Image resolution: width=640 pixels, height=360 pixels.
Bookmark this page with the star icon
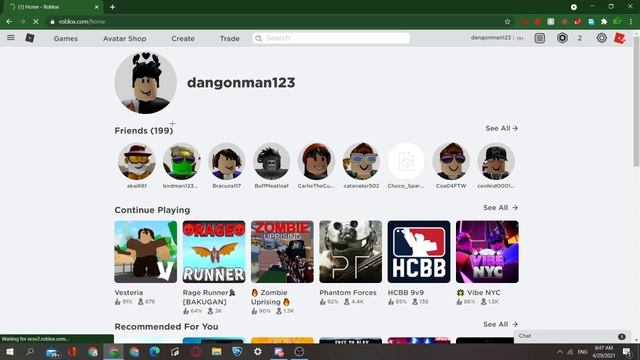coord(507,22)
